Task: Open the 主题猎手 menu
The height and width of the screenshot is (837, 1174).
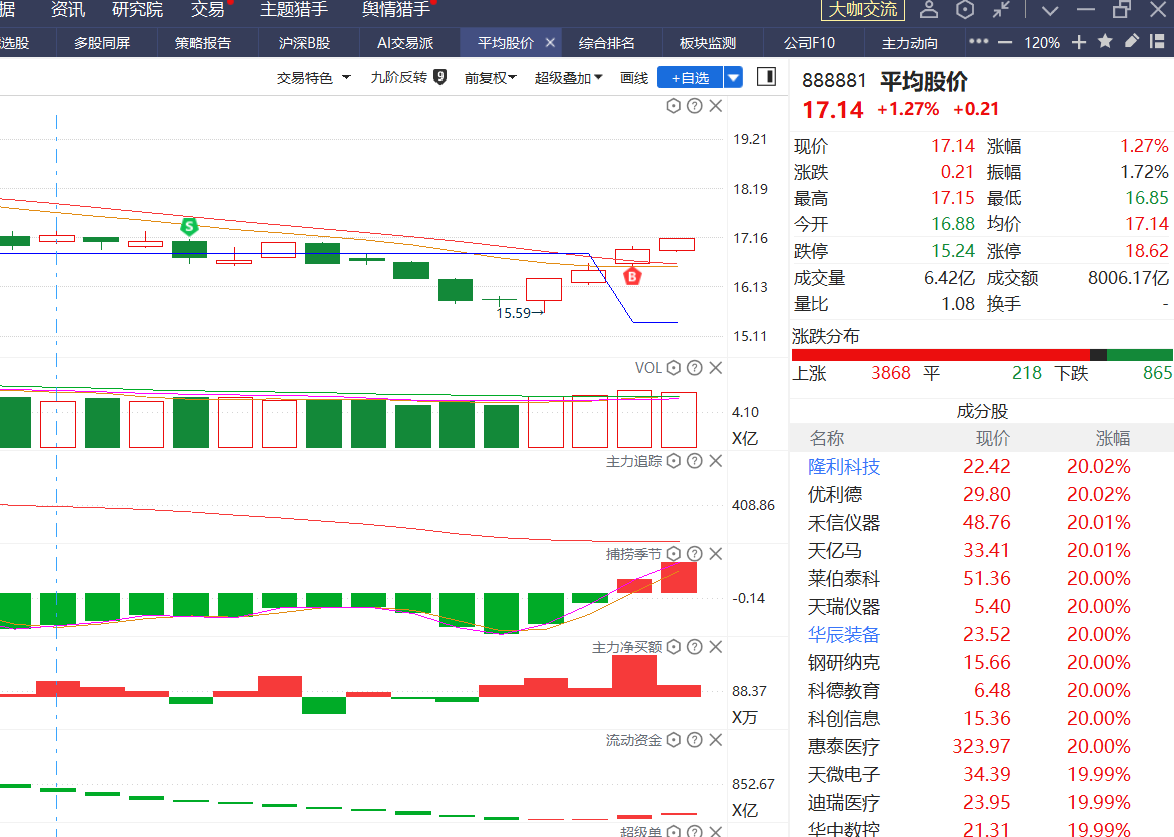Action: pos(294,10)
